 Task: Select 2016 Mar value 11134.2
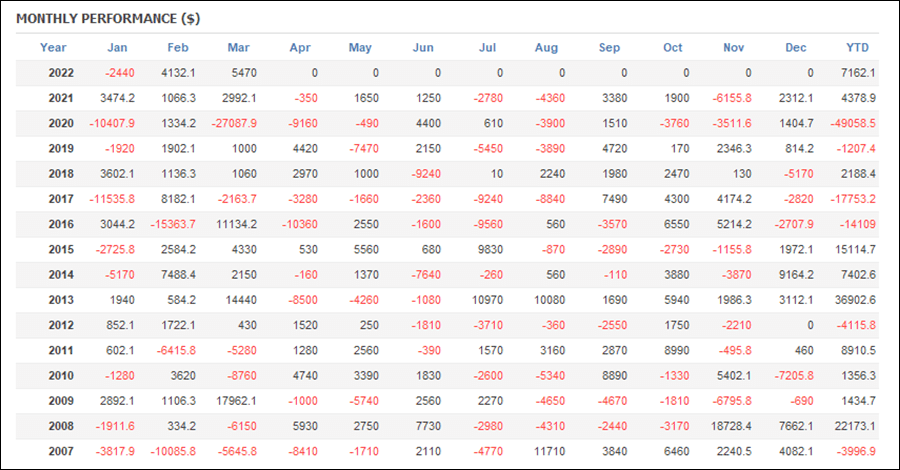click(x=236, y=224)
